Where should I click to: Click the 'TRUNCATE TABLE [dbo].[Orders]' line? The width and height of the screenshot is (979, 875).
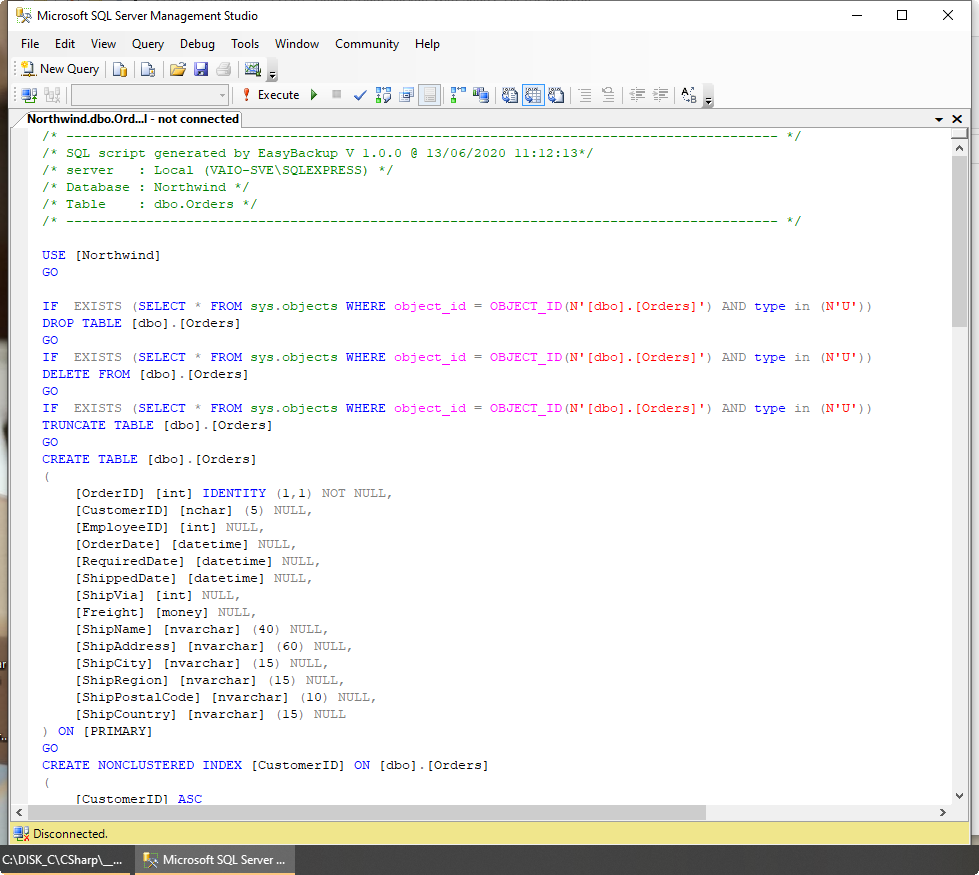[157, 425]
